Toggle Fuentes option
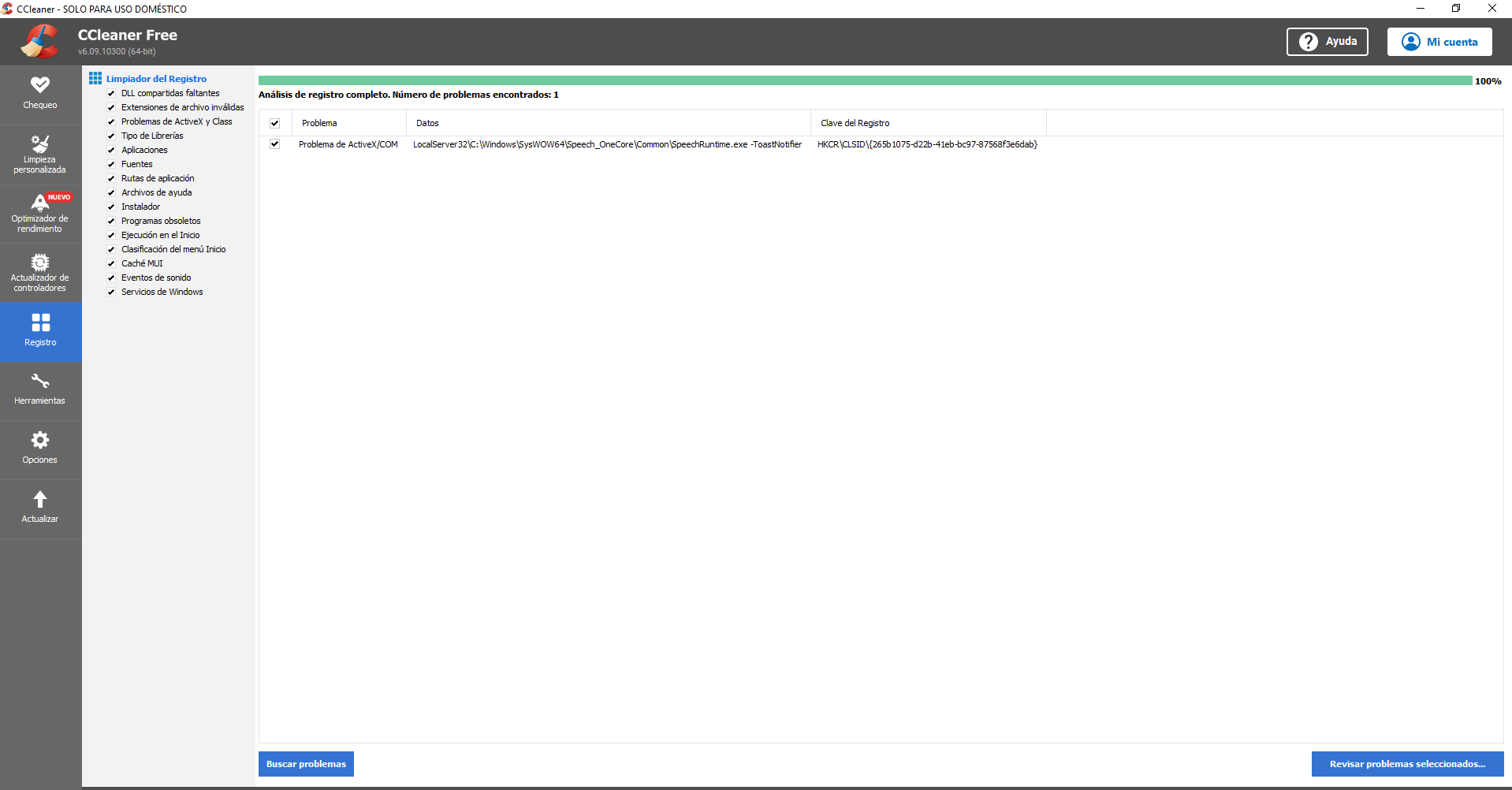This screenshot has width=1512, height=790. tap(111, 164)
